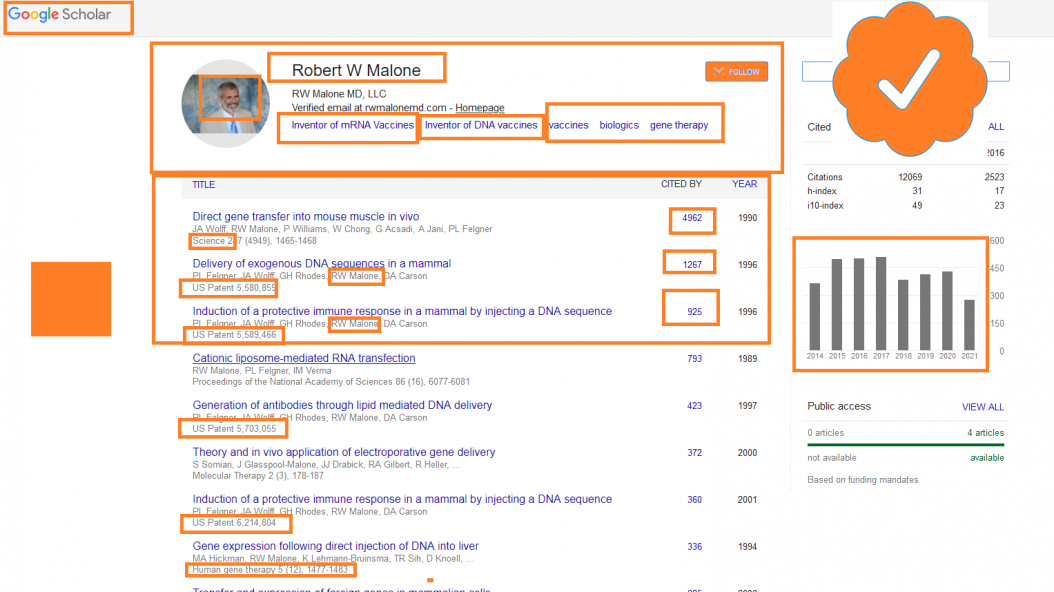Click the Citations total 12069
Screen dimensions: 1054x592
point(910,177)
